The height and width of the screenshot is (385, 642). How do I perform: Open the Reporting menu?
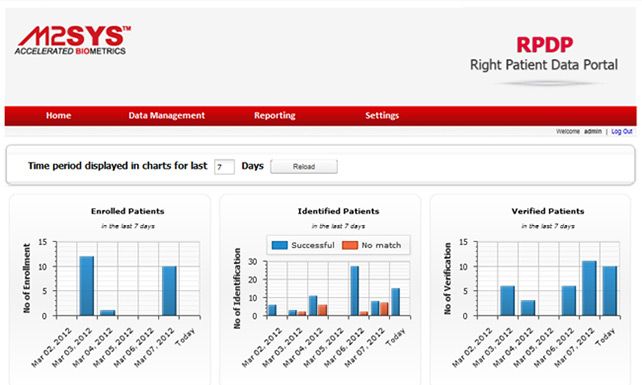tap(274, 116)
